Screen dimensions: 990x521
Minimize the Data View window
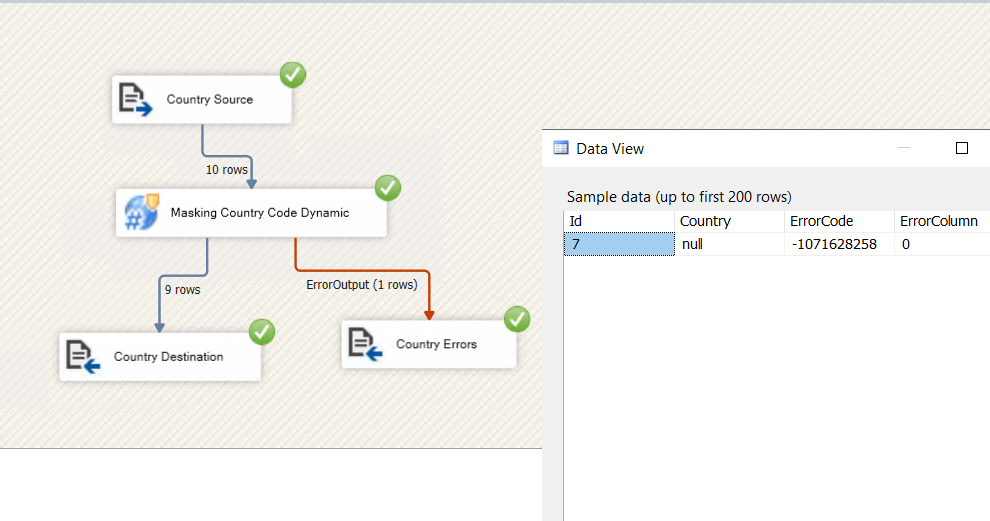tap(904, 148)
